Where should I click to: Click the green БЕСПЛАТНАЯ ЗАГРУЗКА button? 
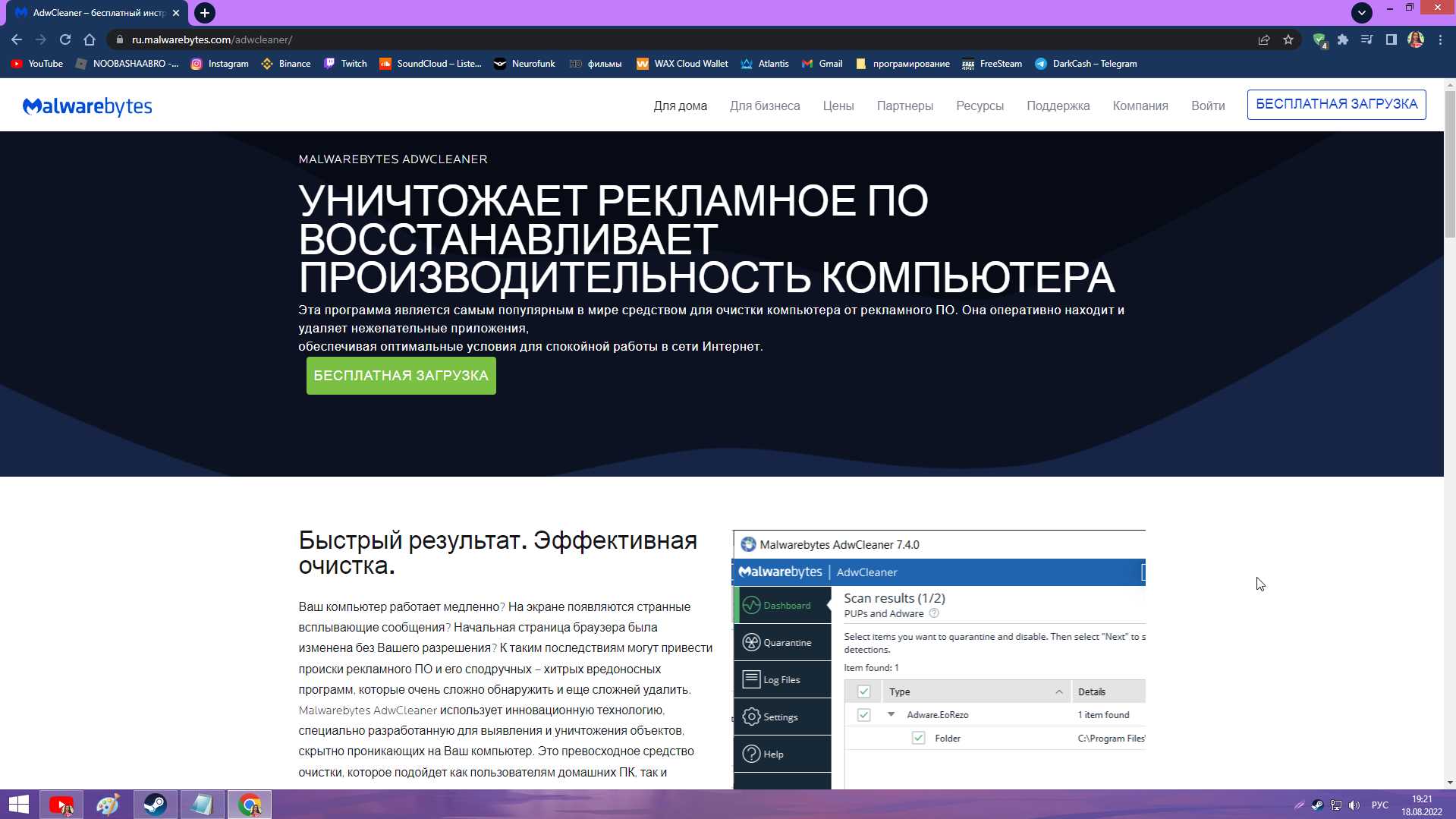pyautogui.click(x=401, y=376)
